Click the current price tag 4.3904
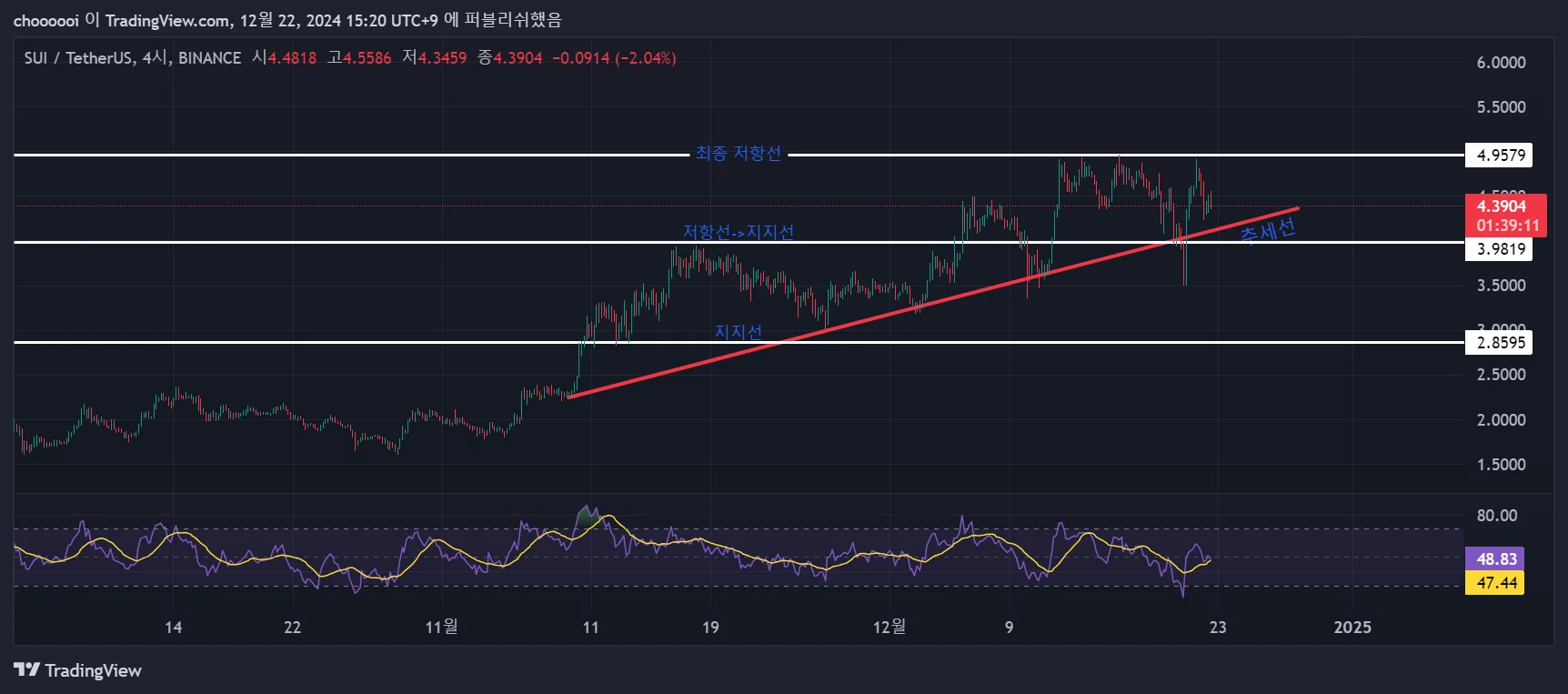This screenshot has height=694, width=1568. 1506,216
